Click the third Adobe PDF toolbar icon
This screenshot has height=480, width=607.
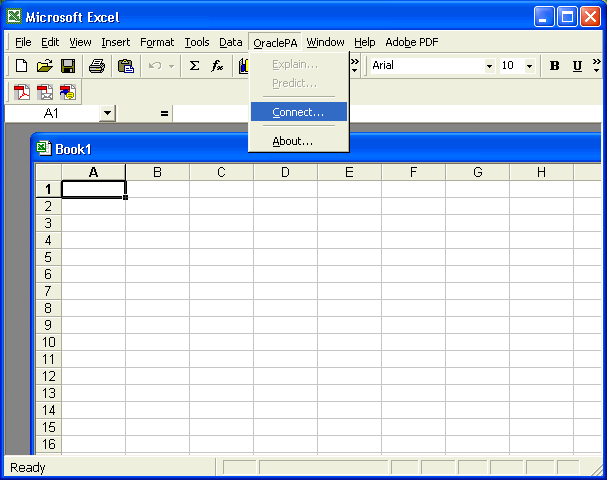tap(67, 92)
